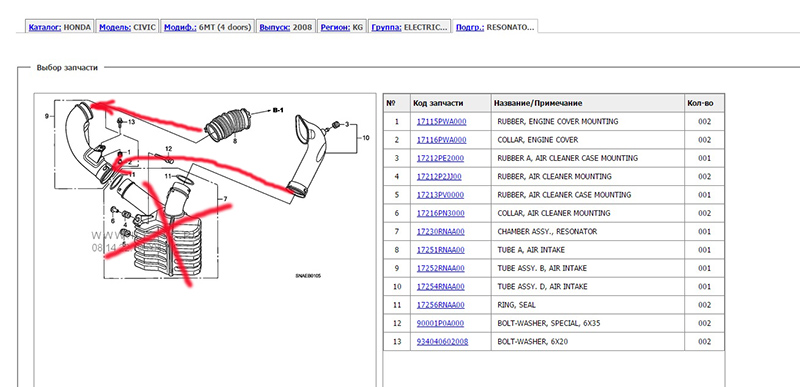This screenshot has width=800, height=387.
Task: Open part code 934040602008 link
Action: [x=442, y=342]
